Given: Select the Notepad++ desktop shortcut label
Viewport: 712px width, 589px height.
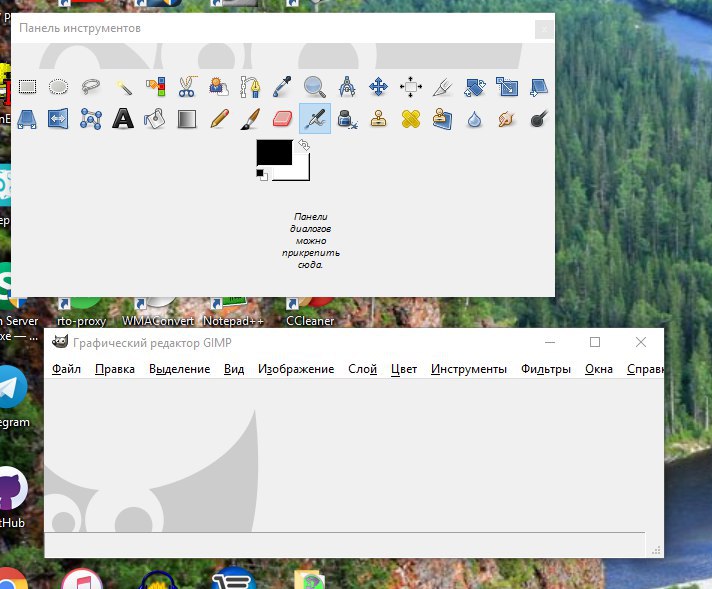Looking at the screenshot, I should [233, 321].
